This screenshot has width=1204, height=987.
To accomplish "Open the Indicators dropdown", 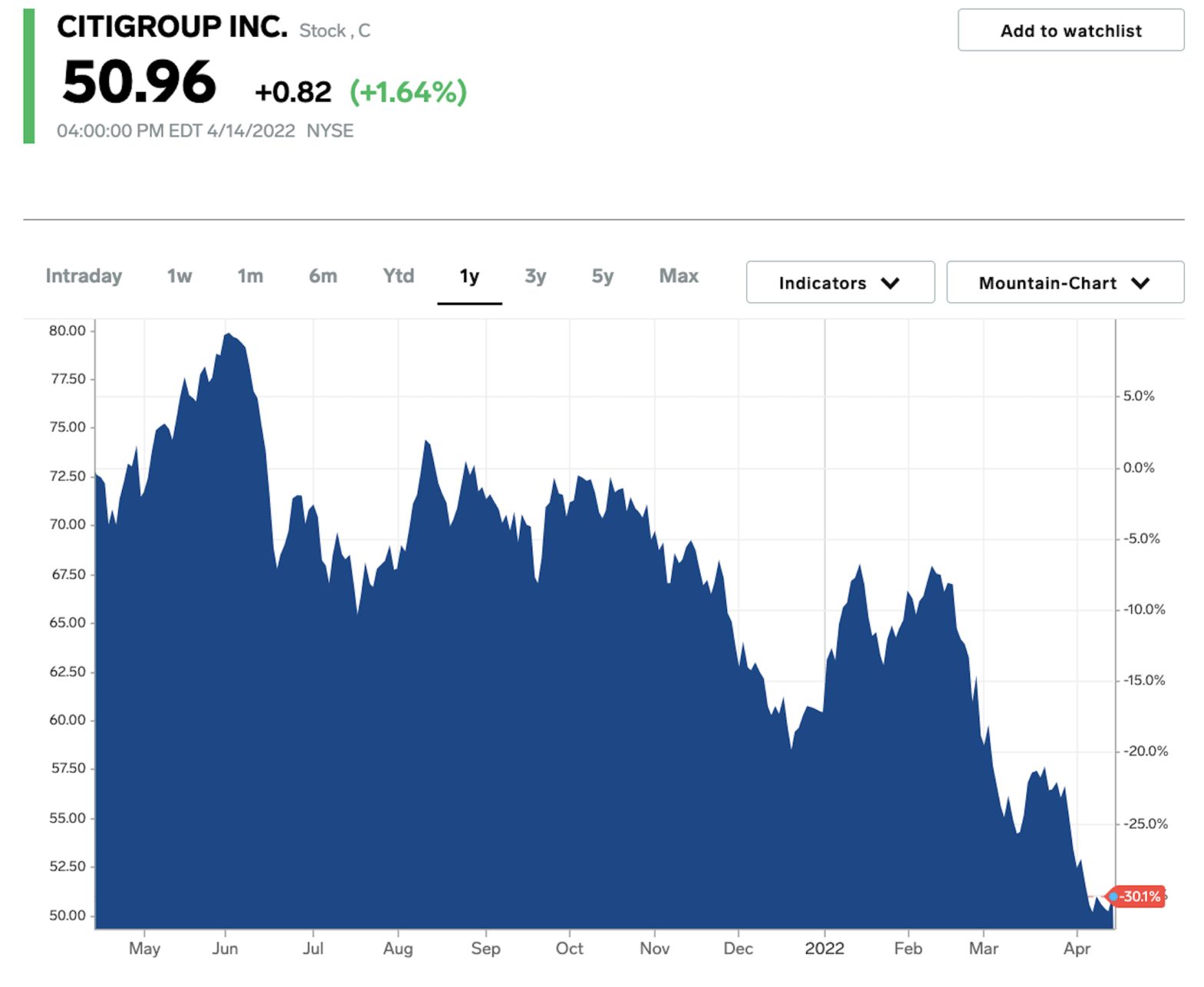I will point(840,282).
